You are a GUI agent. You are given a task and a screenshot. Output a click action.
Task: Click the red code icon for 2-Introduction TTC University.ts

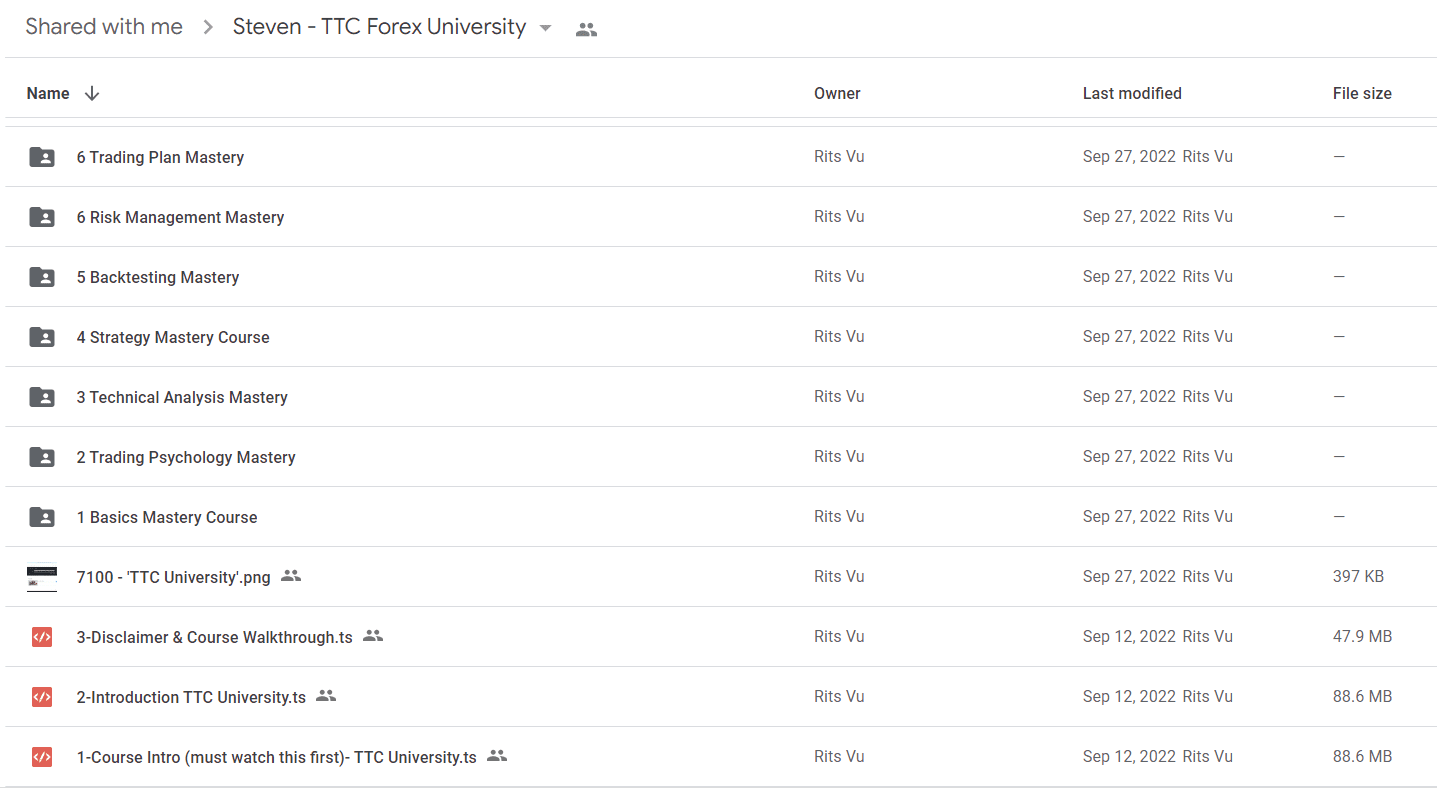[x=42, y=697]
